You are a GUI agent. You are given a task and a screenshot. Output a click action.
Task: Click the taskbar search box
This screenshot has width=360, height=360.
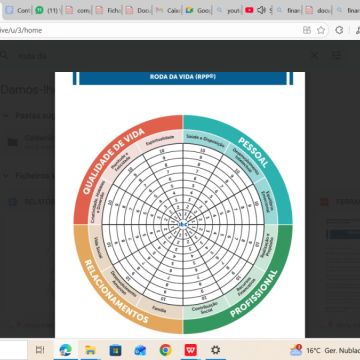[x=13, y=350]
